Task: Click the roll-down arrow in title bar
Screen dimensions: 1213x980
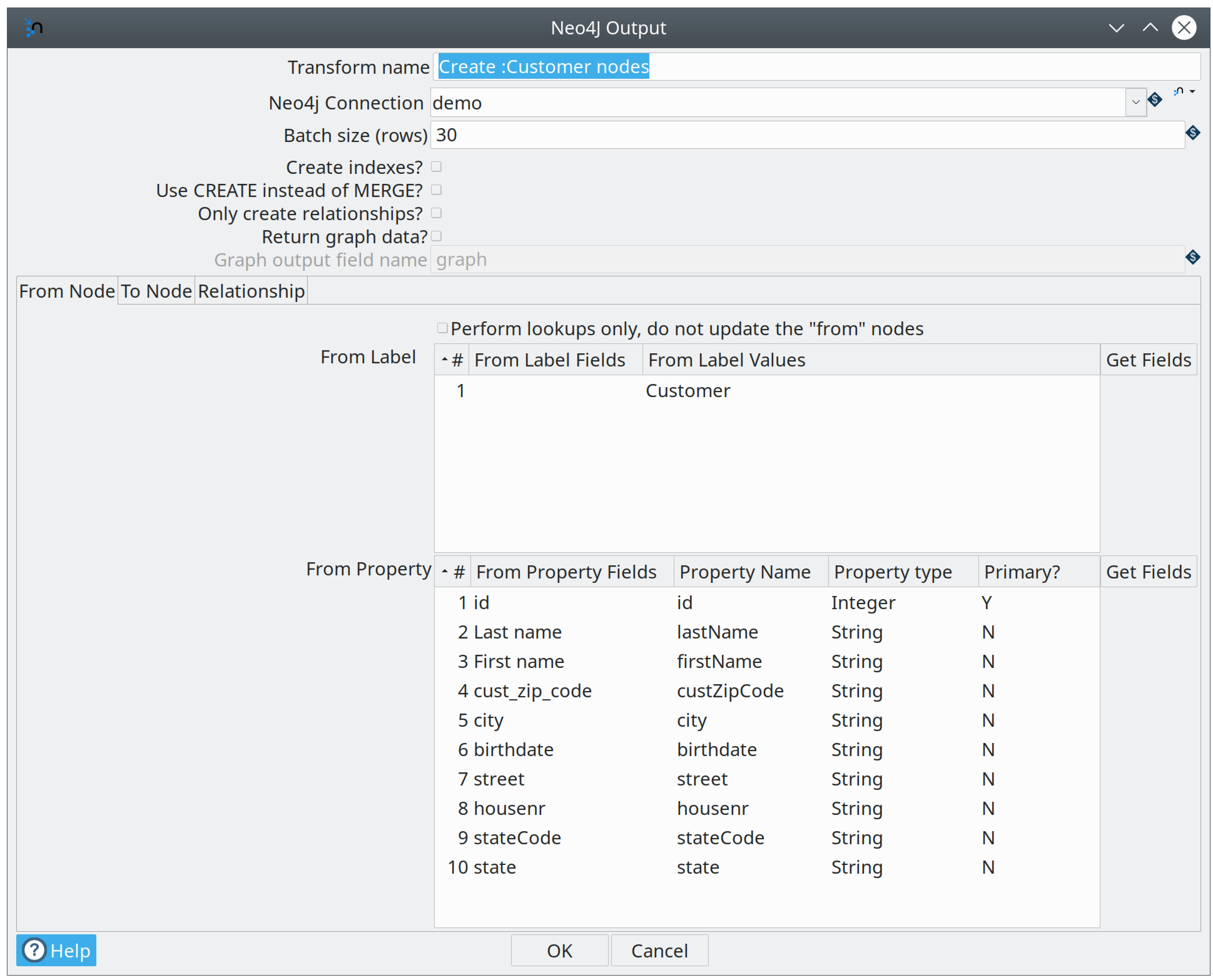Action: (1116, 27)
